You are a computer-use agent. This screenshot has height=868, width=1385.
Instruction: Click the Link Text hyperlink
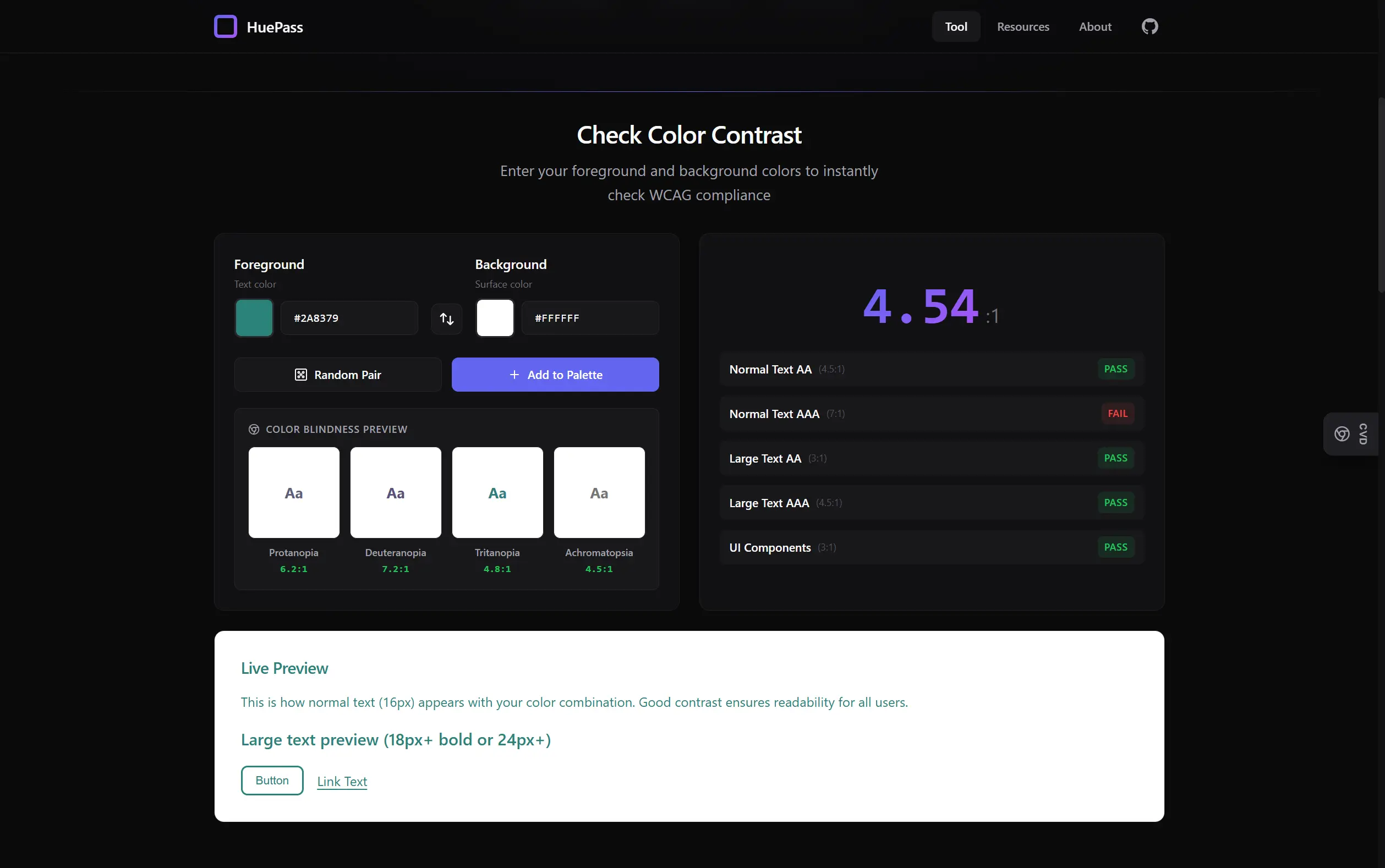coord(342,781)
